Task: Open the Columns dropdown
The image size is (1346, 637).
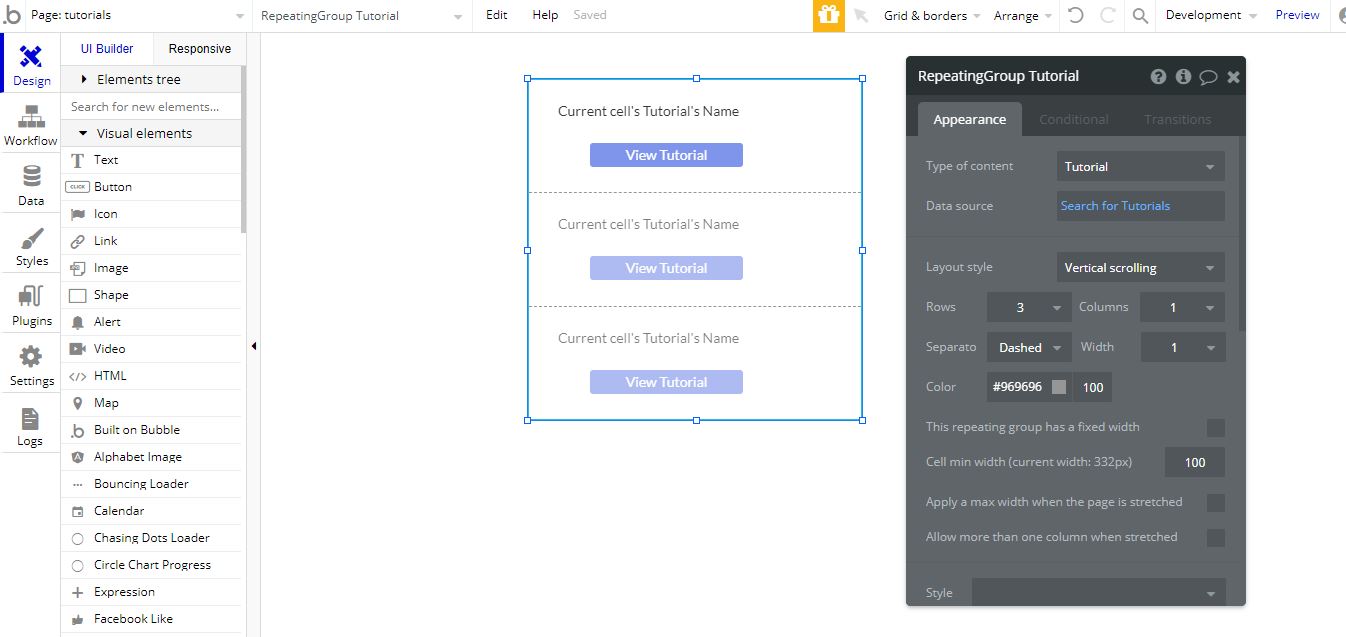Action: (1183, 308)
